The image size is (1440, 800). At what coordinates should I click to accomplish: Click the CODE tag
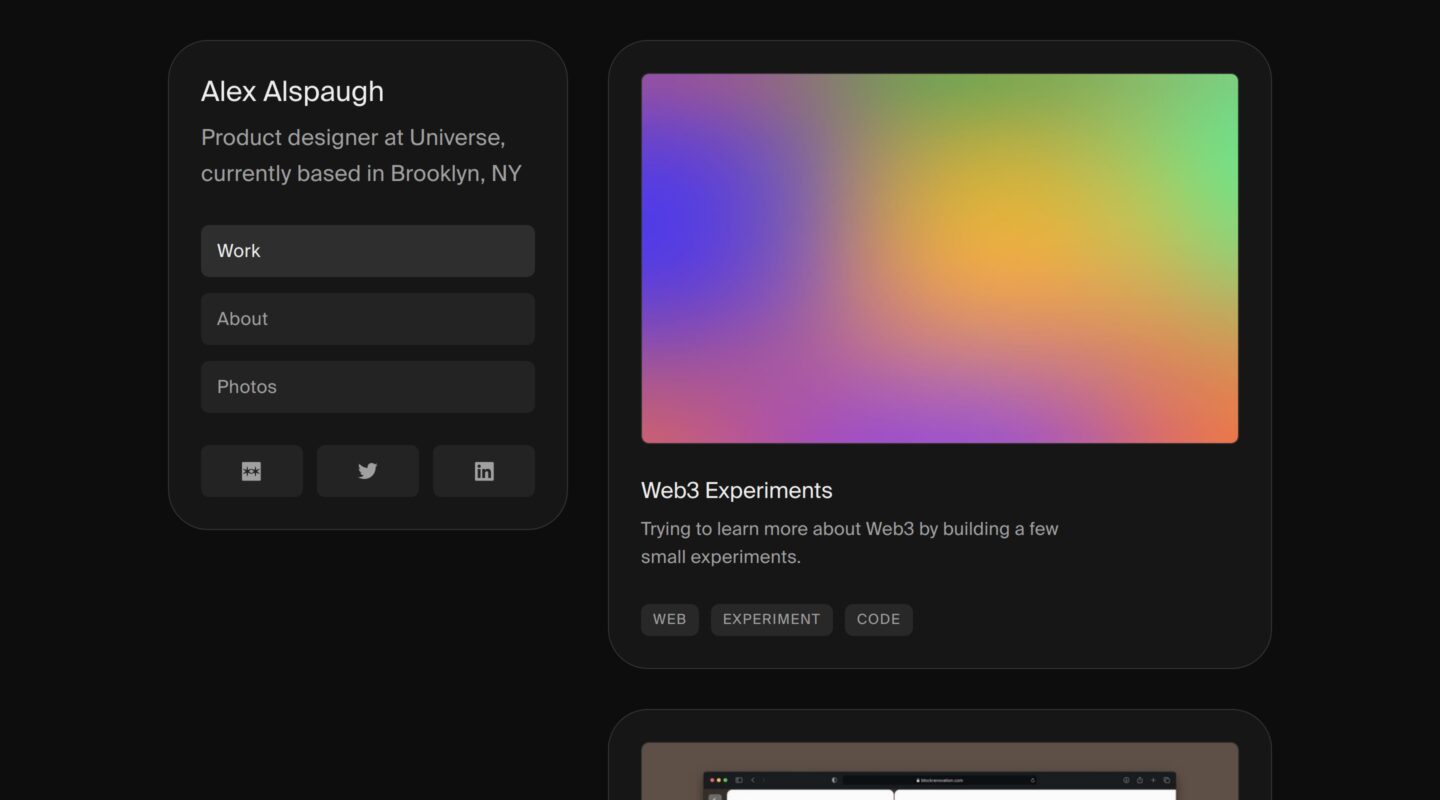click(878, 619)
